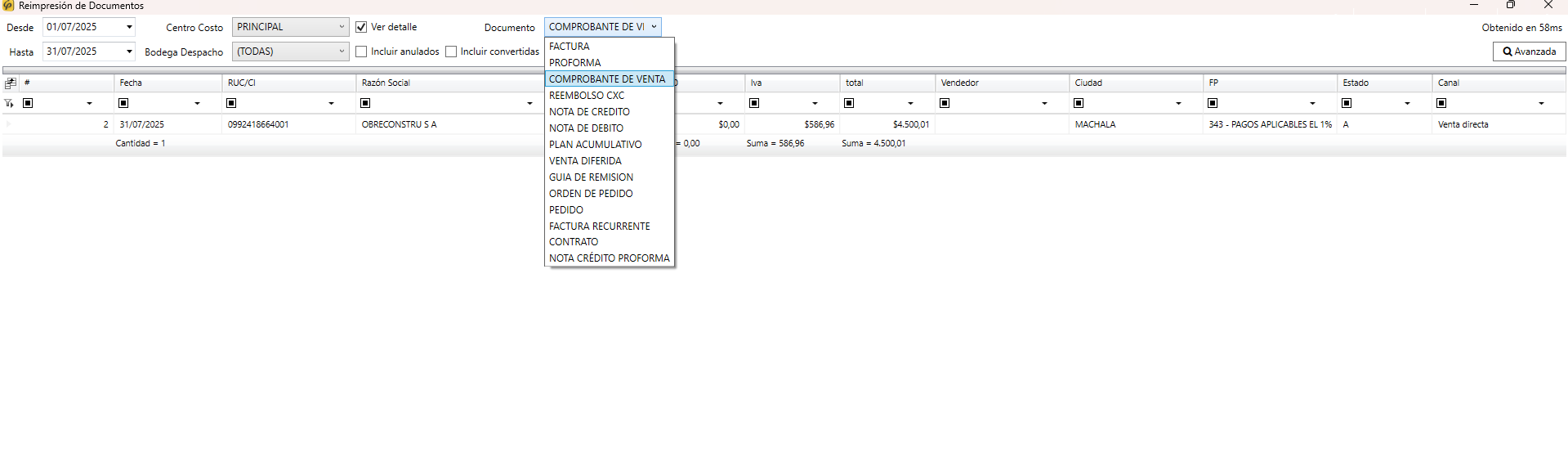1568x453 pixels.
Task: Click the Avanzada search button
Action: pos(1529,52)
